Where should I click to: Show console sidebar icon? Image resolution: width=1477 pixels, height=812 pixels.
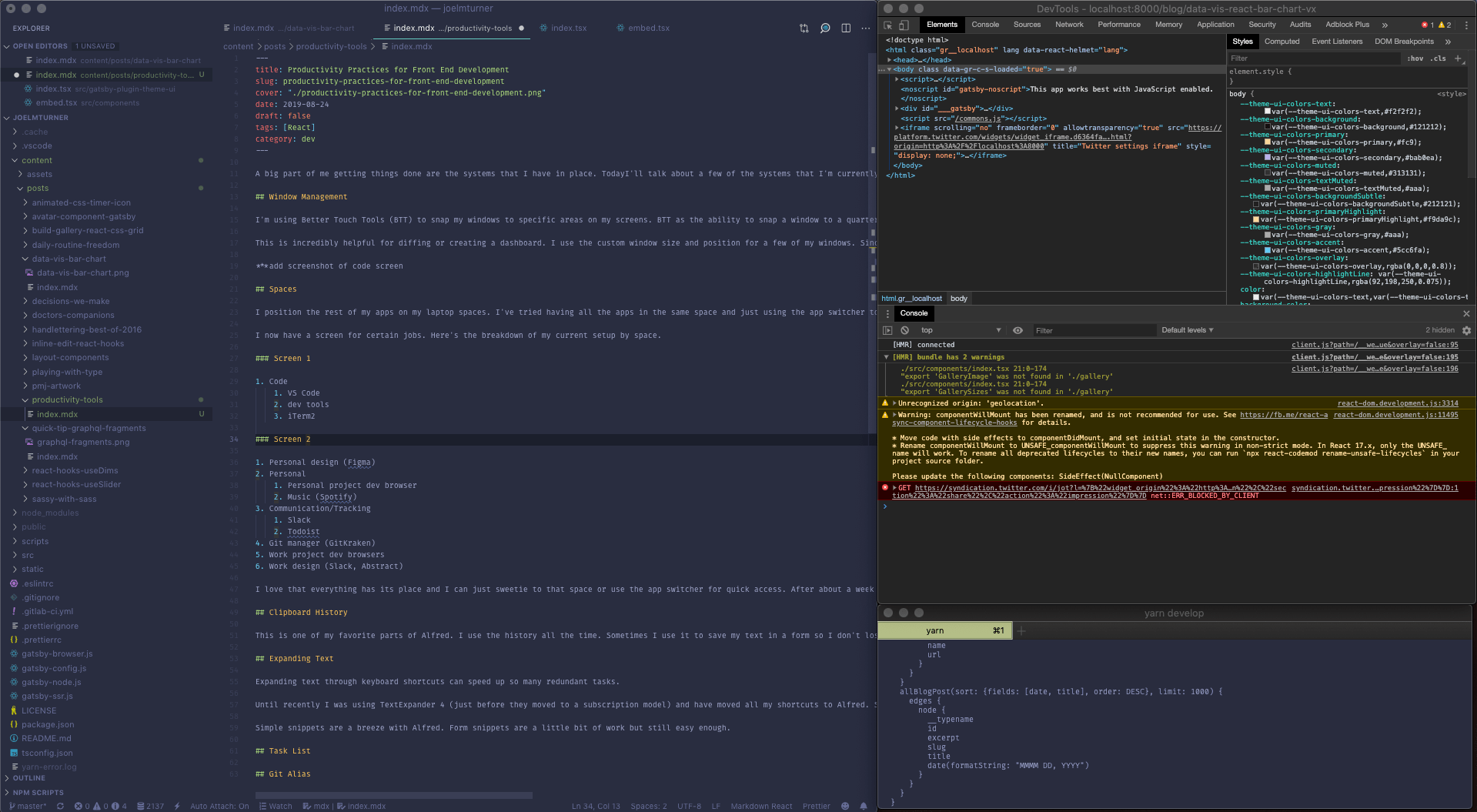click(887, 330)
